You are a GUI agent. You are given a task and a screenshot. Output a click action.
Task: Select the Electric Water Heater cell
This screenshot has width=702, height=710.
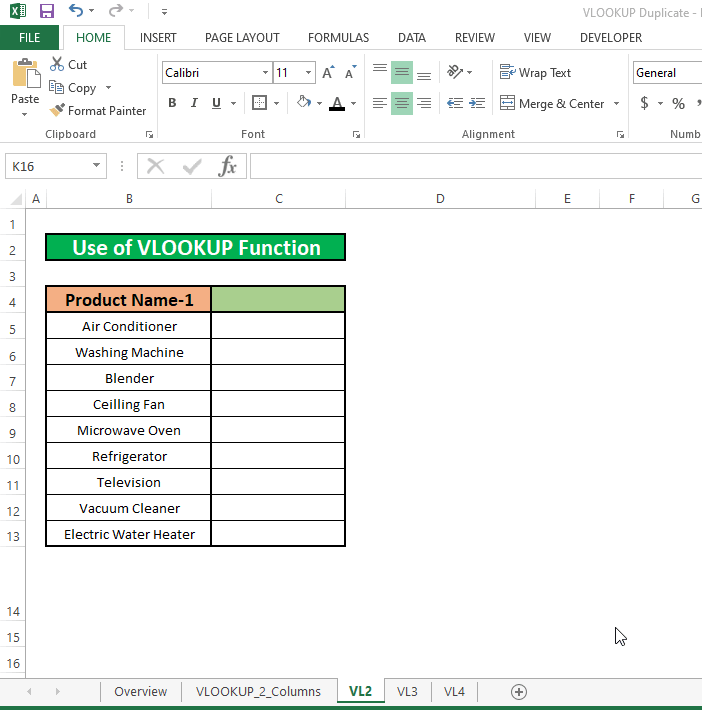point(129,534)
